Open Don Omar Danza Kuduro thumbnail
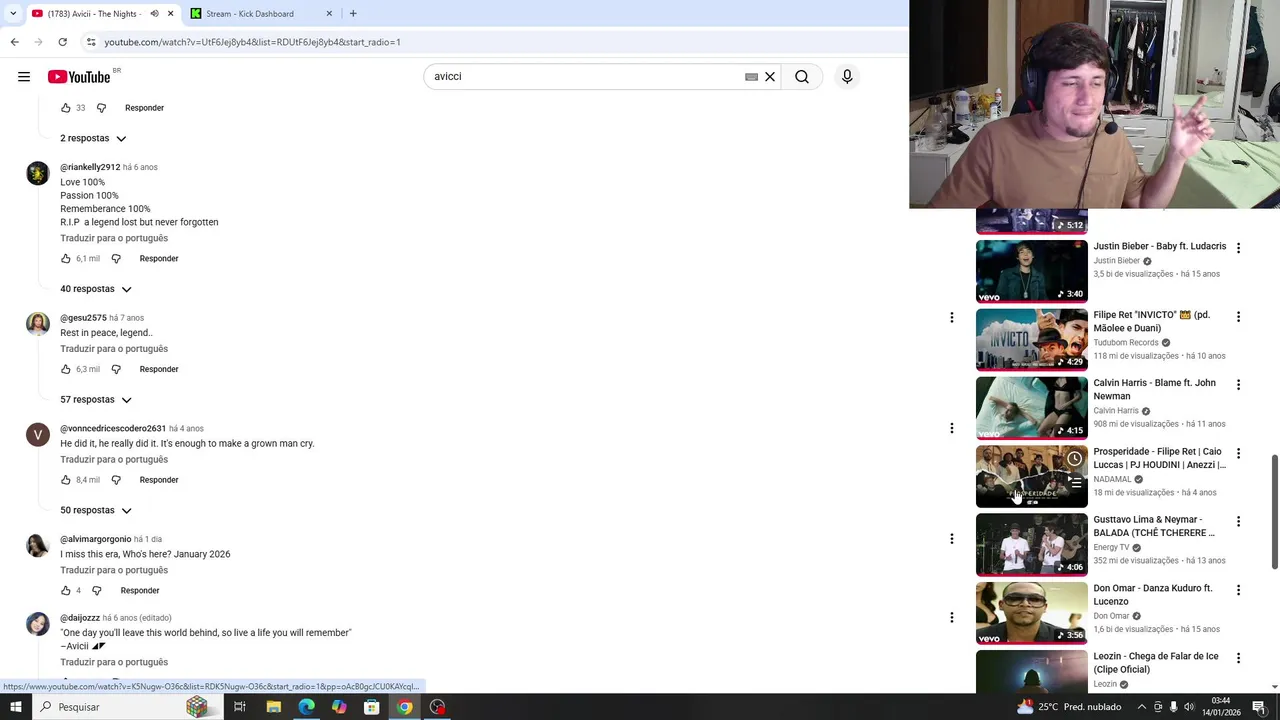Image resolution: width=1280 pixels, height=720 pixels. (1031, 613)
